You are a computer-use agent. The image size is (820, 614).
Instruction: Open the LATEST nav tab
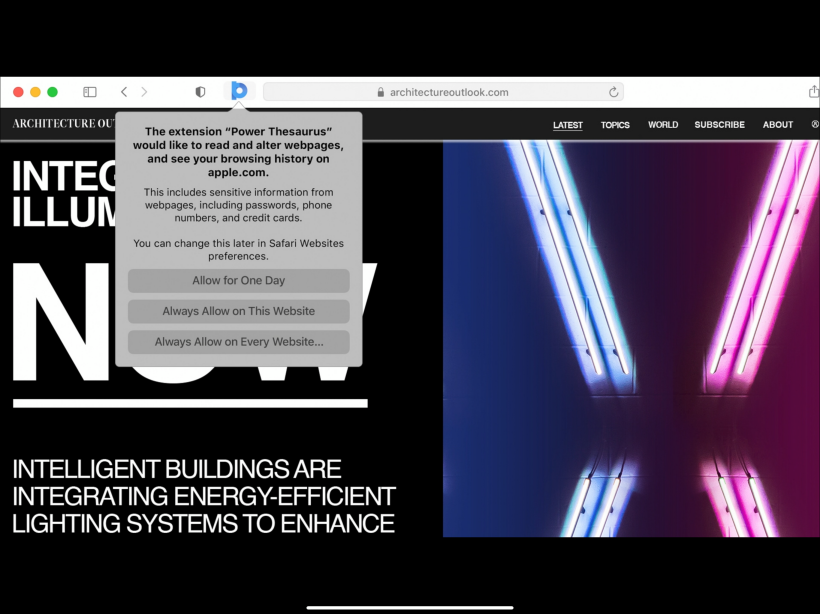567,125
